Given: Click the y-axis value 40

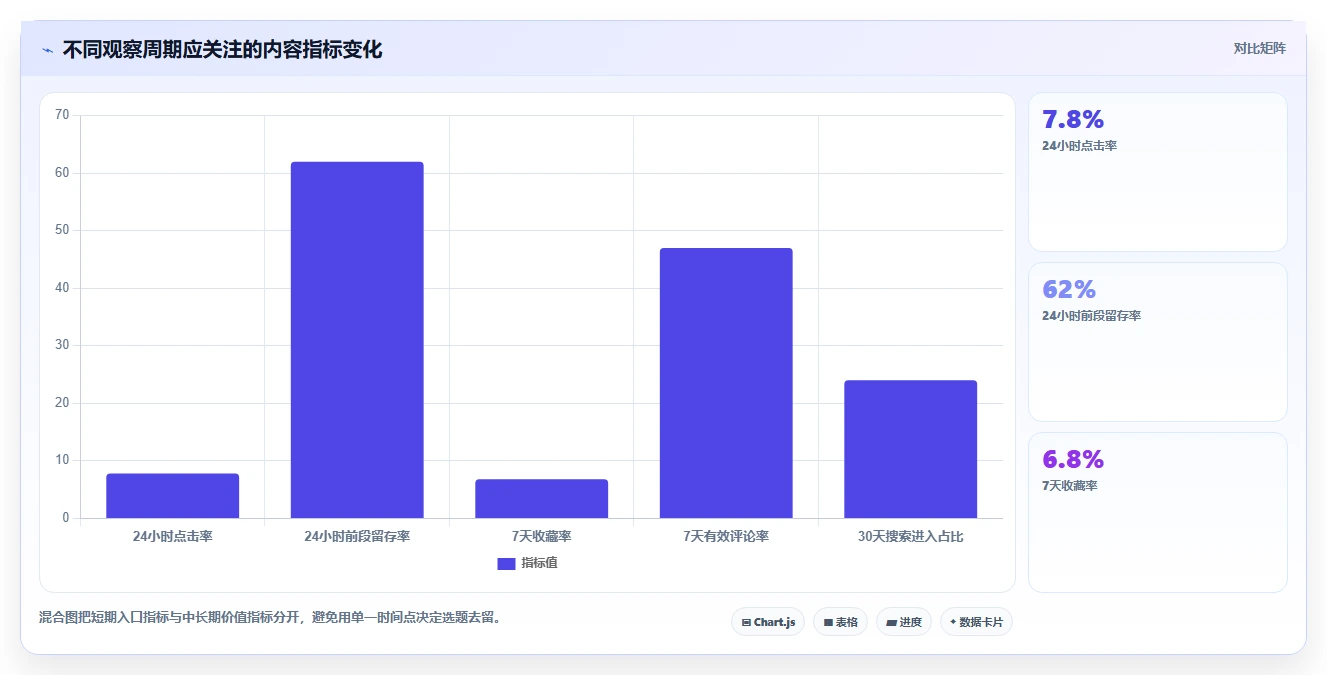Looking at the screenshot, I should pos(62,288).
